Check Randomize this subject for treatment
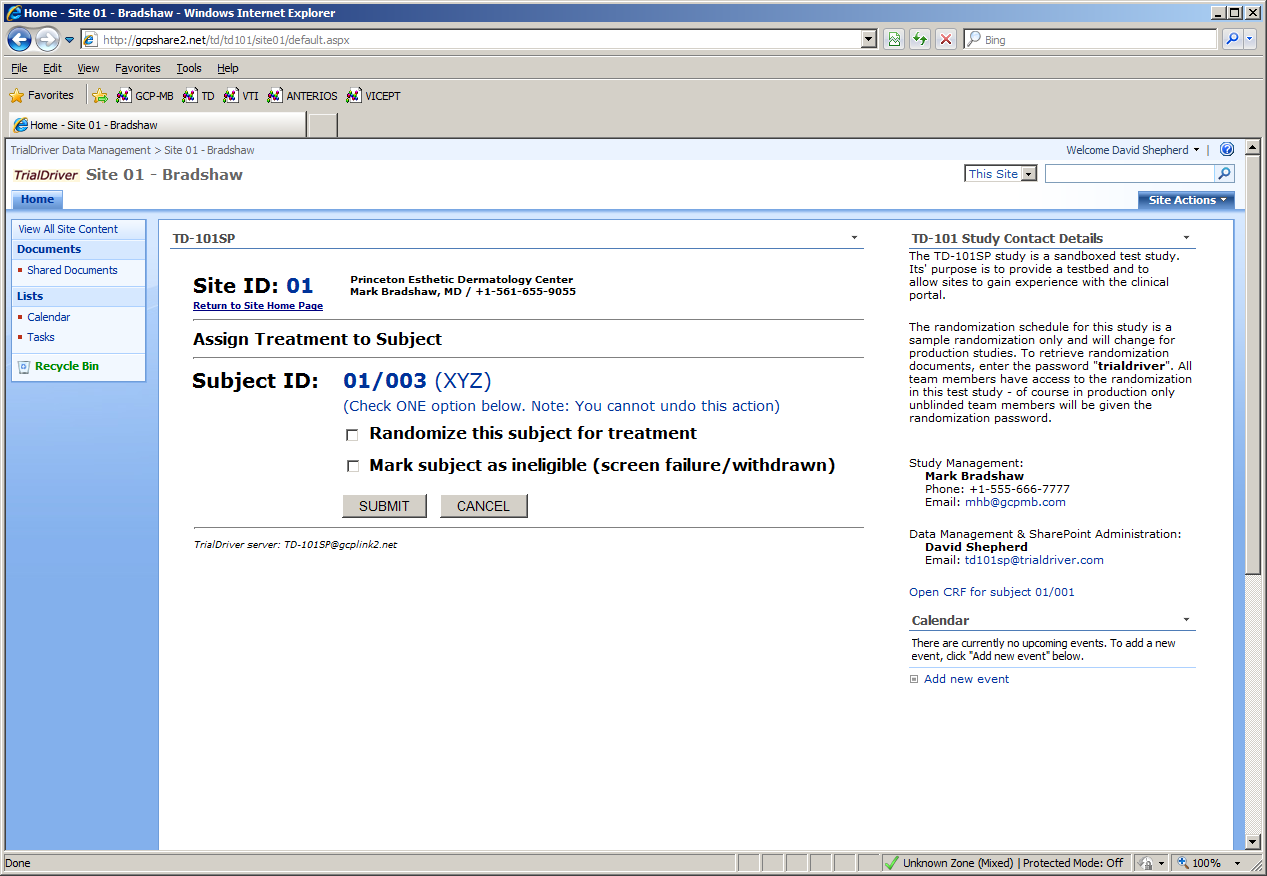The height and width of the screenshot is (876, 1267). coord(352,435)
